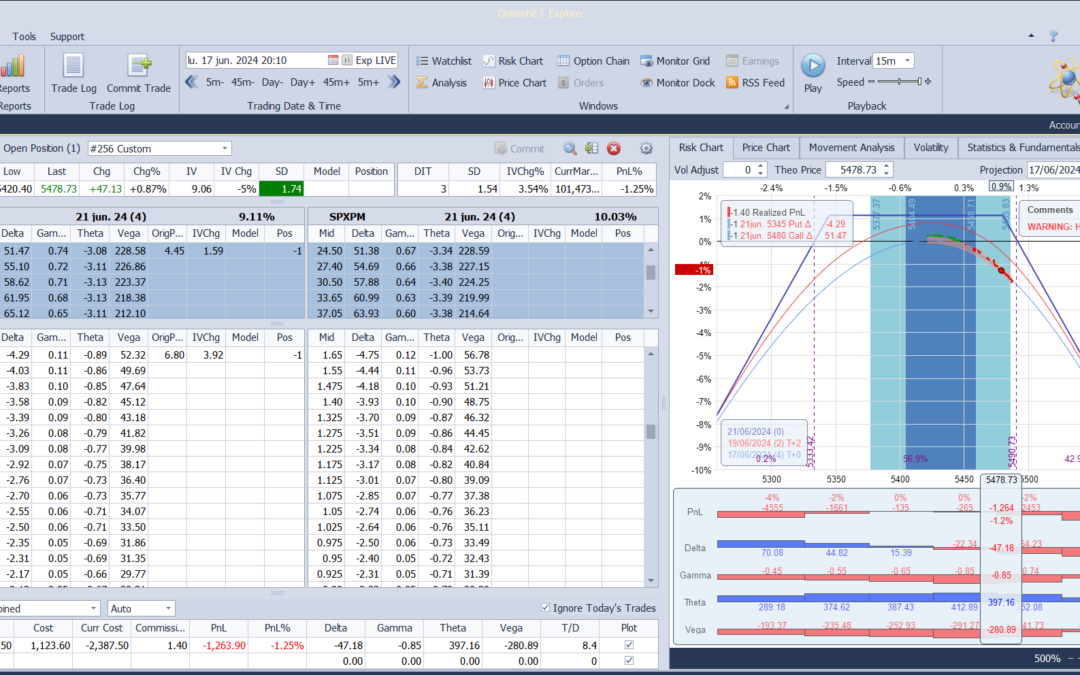The image size is (1080, 675).
Task: Toggle Ignore Today's Trades checkbox
Action: 545,608
